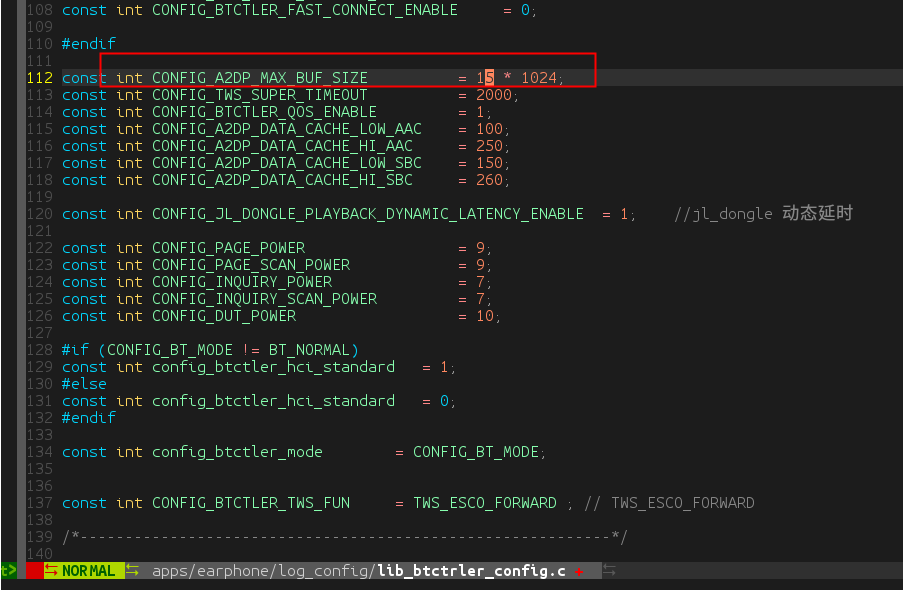Click the value 260 of CACHE_HI_SBC
The height and width of the screenshot is (590, 903).
(x=490, y=180)
